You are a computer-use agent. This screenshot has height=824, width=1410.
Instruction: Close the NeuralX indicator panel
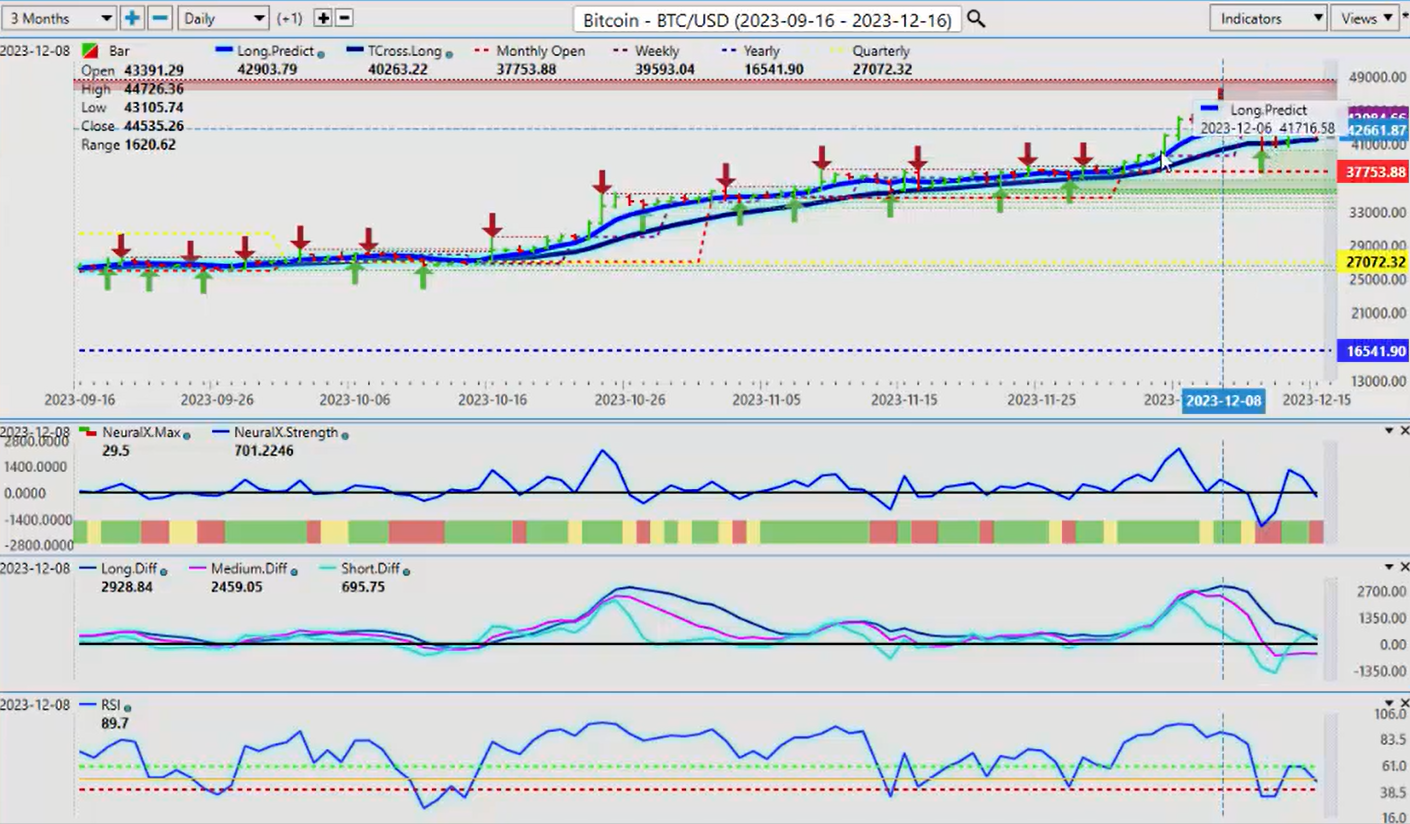[1403, 430]
